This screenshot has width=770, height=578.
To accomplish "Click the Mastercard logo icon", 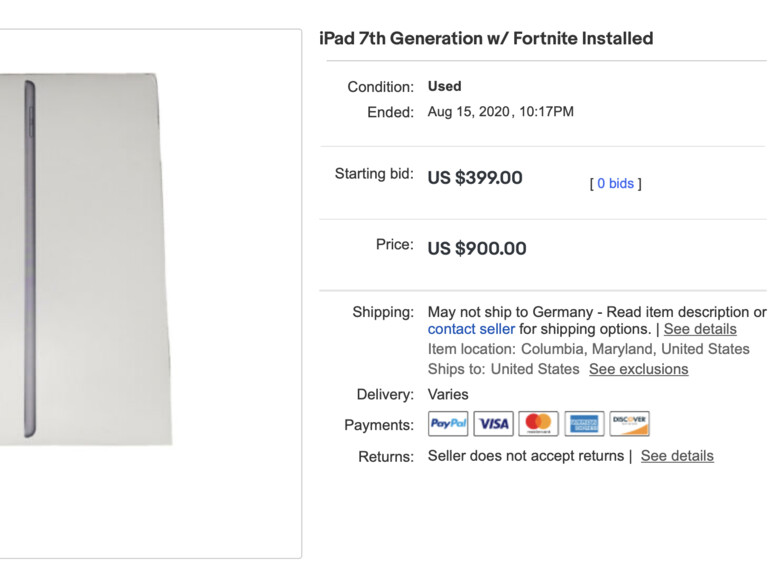I will pos(539,424).
